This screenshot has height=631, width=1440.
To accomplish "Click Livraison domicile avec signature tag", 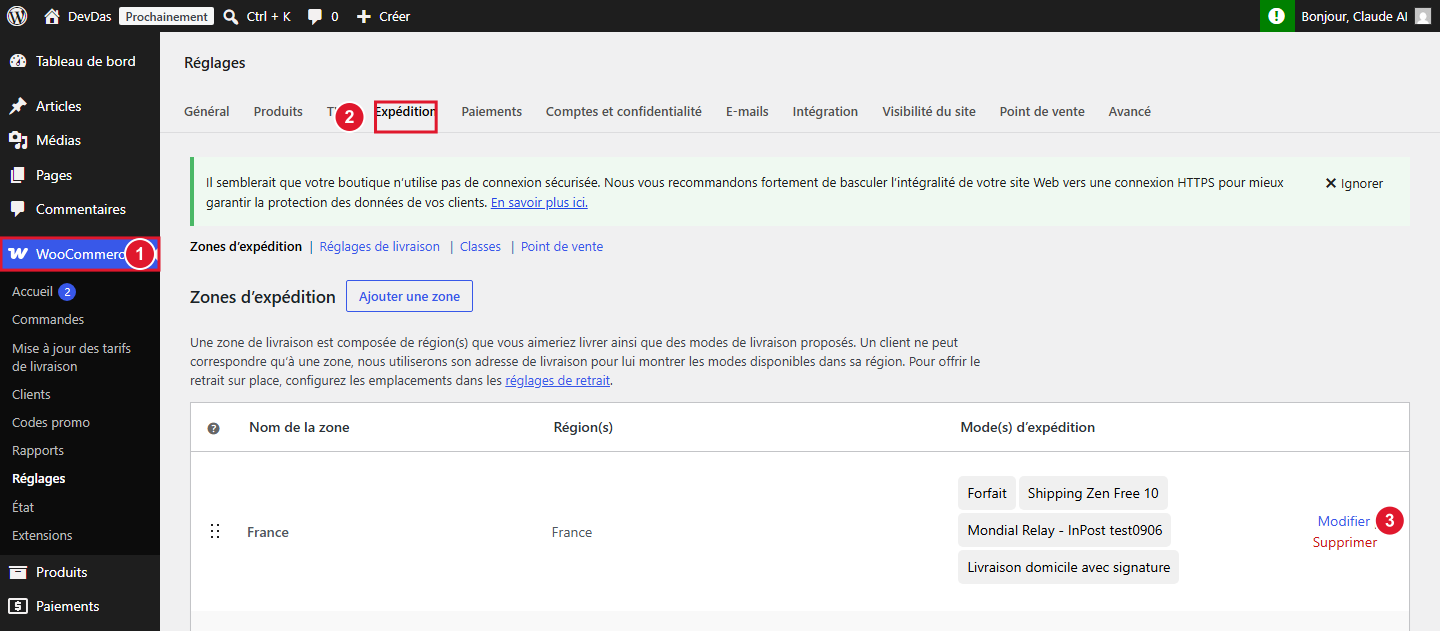I will tap(1068, 567).
